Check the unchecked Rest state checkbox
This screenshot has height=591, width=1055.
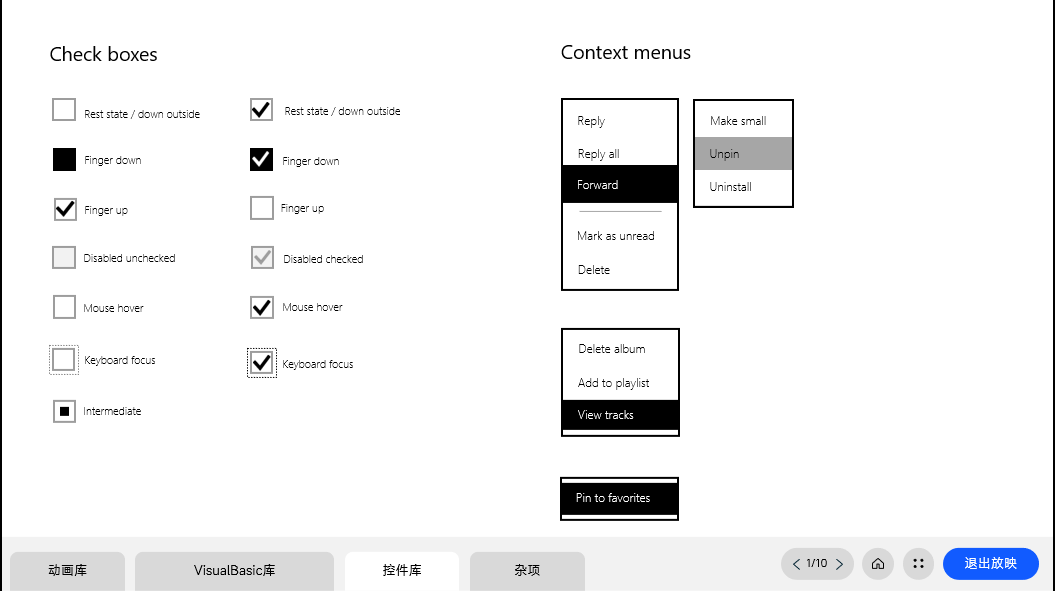[64, 110]
